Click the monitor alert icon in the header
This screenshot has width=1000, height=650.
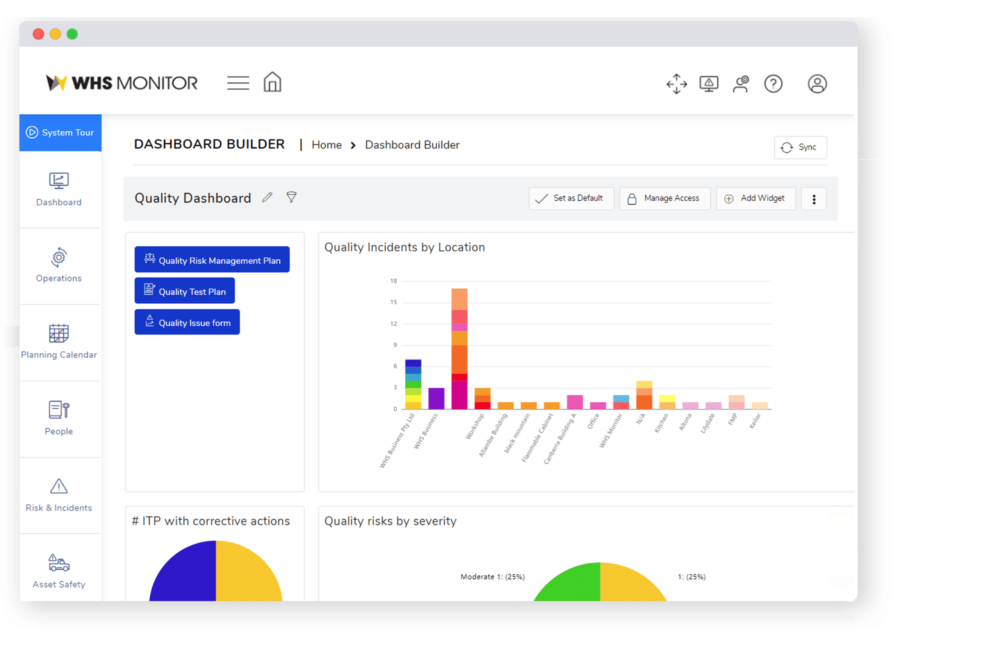click(709, 84)
